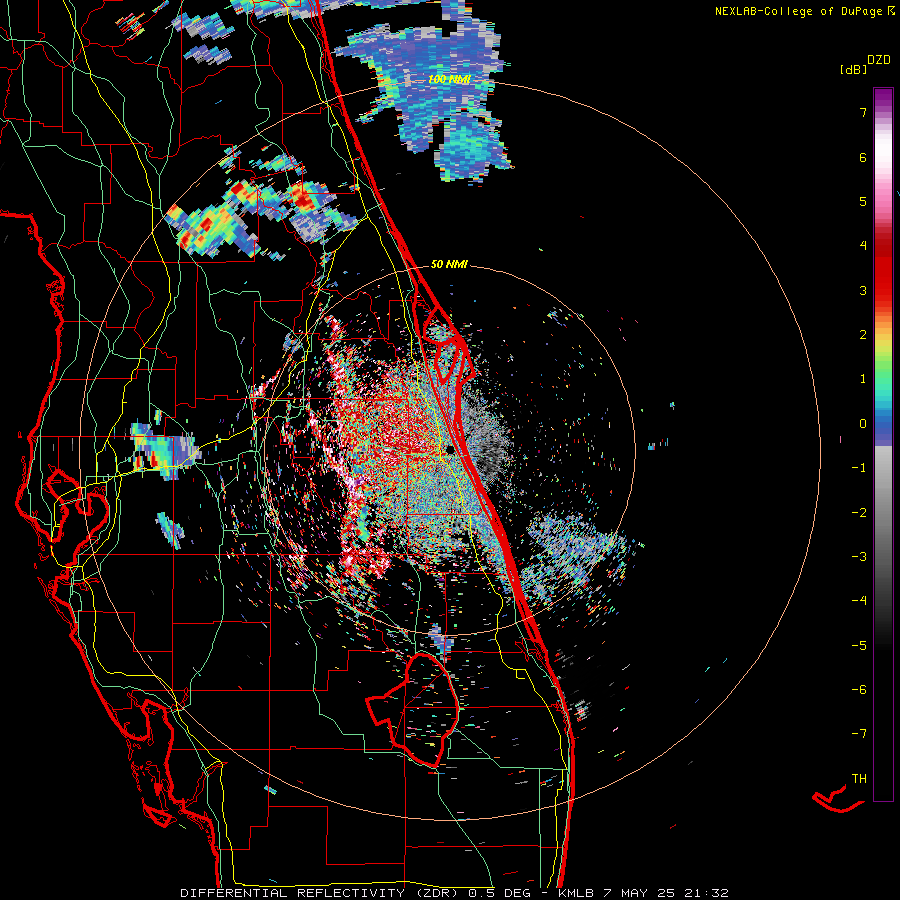Click the -7 value on the color scale
900x900 pixels.
[x=859, y=734]
